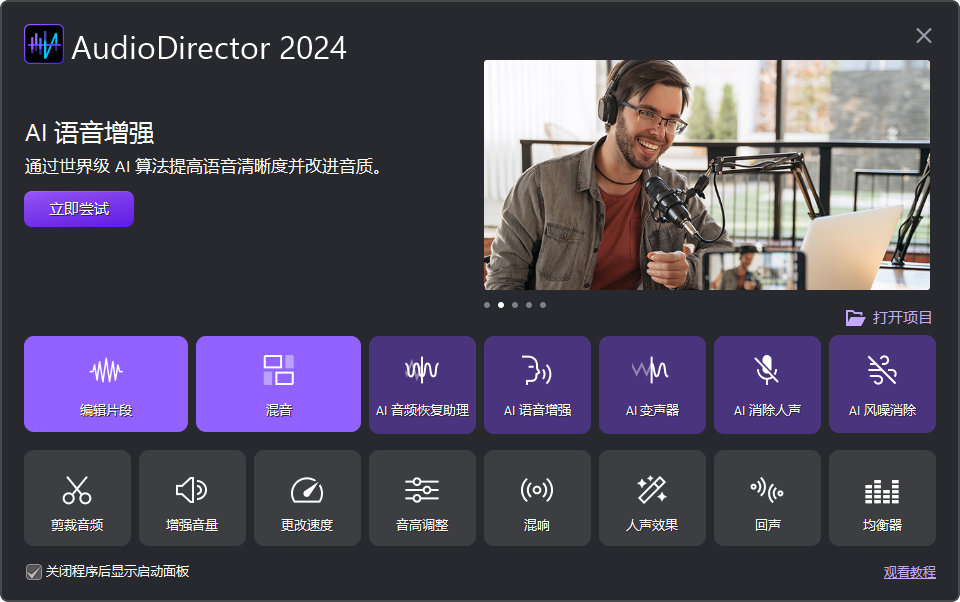选择 AI 变声器 功能

(652, 384)
